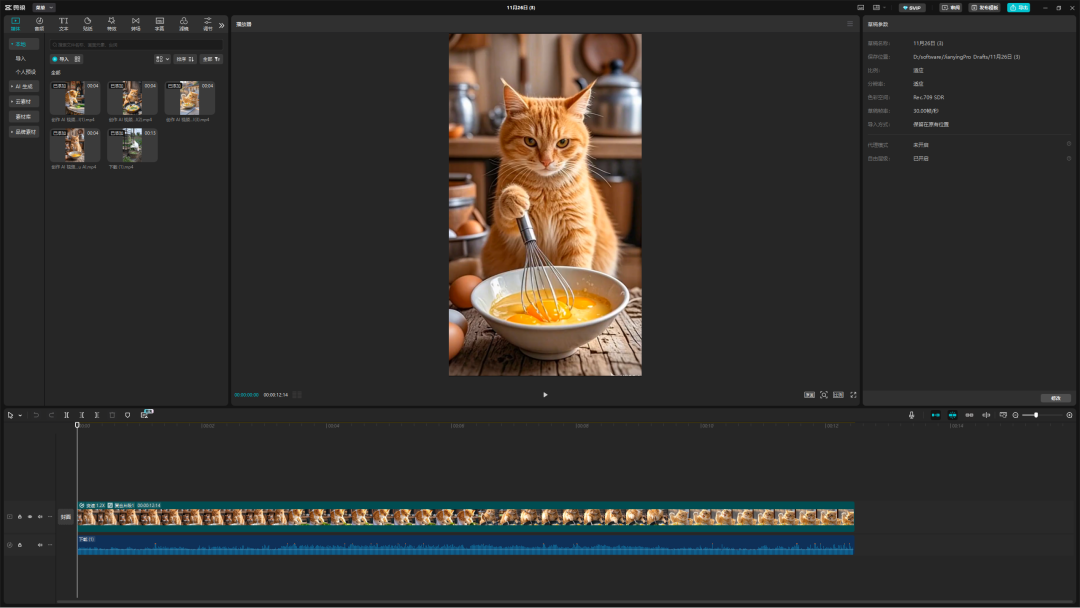1080x608 pixels.
Task: Open the Stickers (贴纸) panel icon
Action: 87,23
